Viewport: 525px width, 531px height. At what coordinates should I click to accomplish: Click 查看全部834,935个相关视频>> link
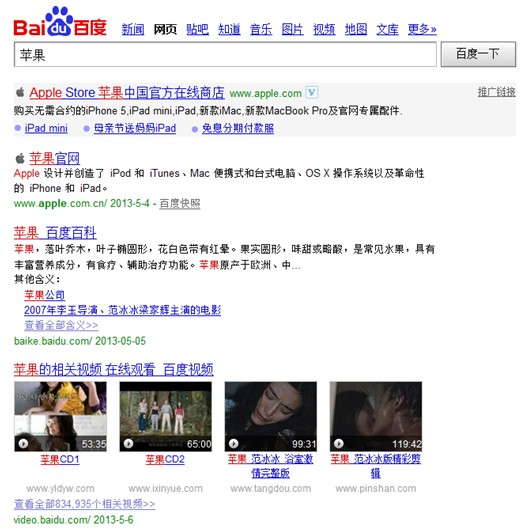[84, 504]
